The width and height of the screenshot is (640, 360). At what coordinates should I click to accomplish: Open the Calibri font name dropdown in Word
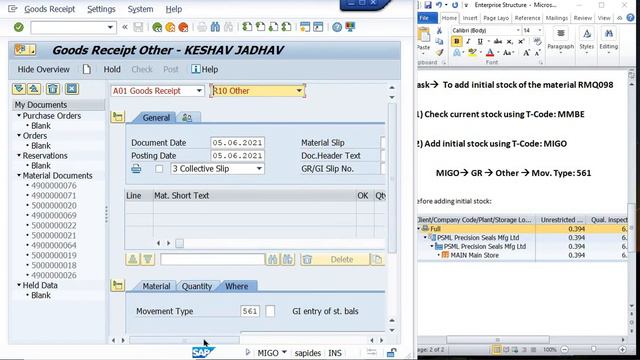(x=518, y=31)
